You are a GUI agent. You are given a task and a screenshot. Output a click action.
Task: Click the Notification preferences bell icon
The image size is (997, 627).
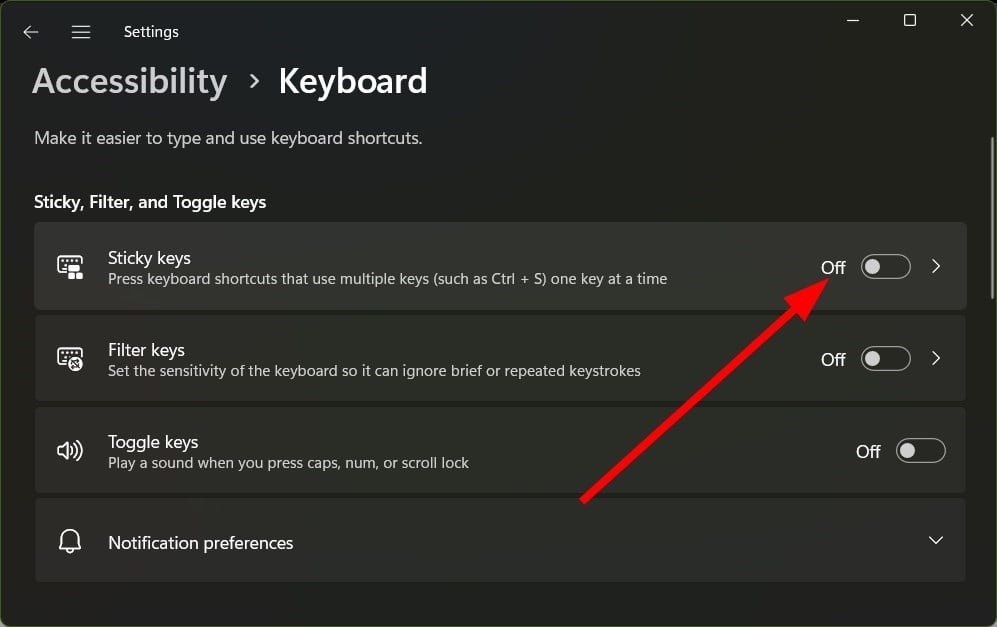pos(70,542)
